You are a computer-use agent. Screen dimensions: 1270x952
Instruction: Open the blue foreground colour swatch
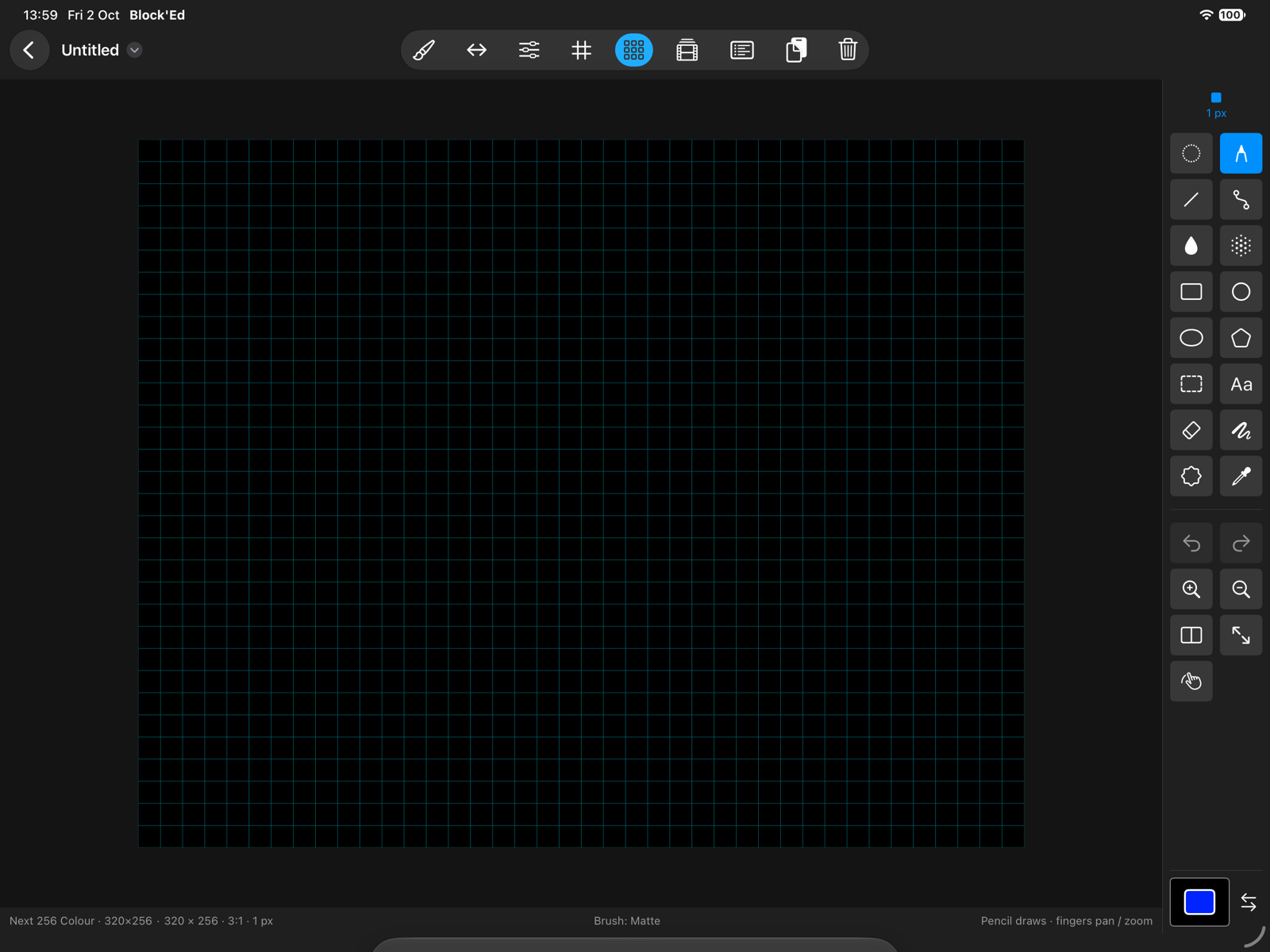(1199, 902)
